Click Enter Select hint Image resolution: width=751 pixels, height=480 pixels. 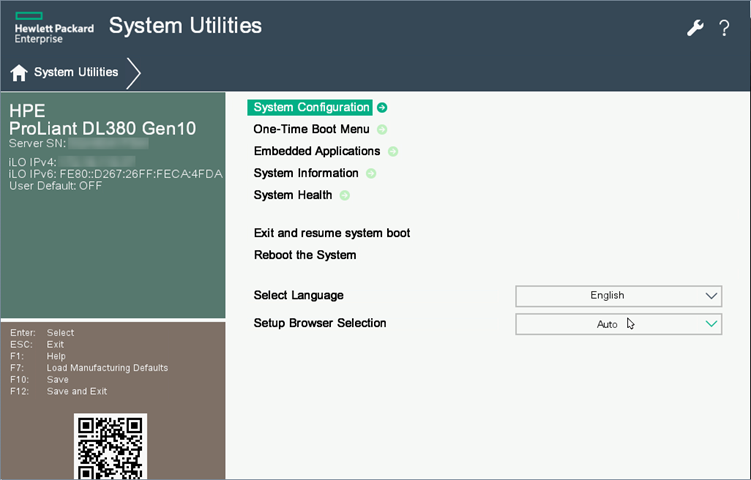tap(42, 333)
